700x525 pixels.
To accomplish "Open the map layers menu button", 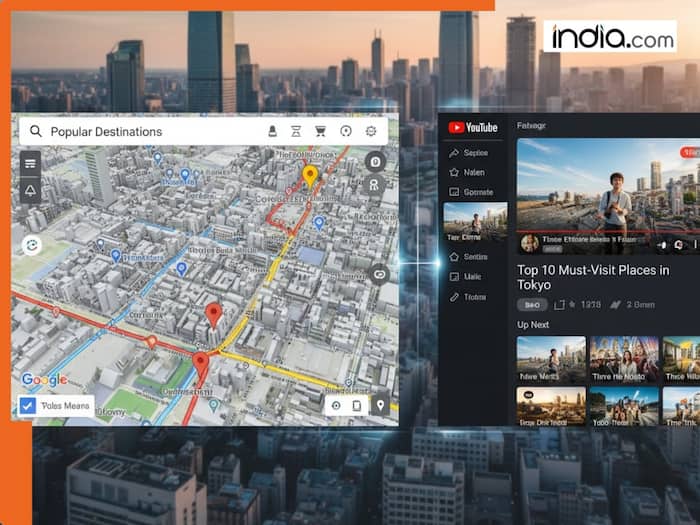I will (30, 163).
